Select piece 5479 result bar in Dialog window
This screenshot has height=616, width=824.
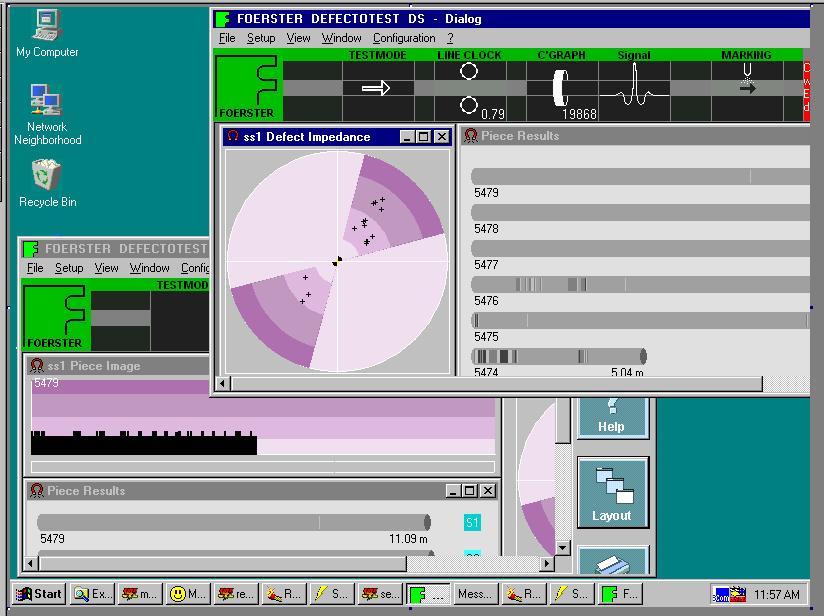(x=640, y=176)
